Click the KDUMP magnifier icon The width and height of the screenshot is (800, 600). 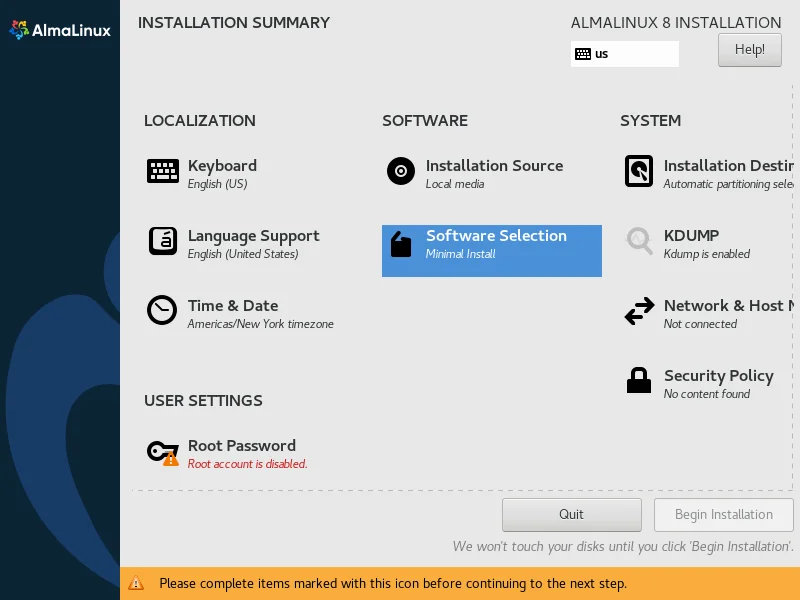point(639,241)
